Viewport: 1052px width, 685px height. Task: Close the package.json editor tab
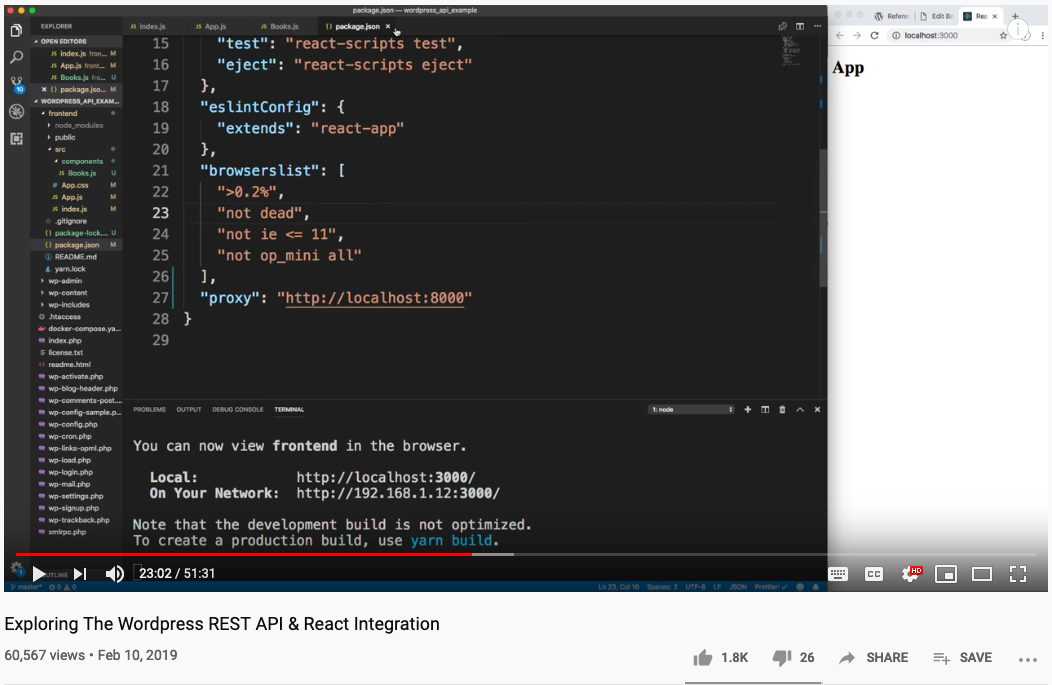[x=388, y=26]
